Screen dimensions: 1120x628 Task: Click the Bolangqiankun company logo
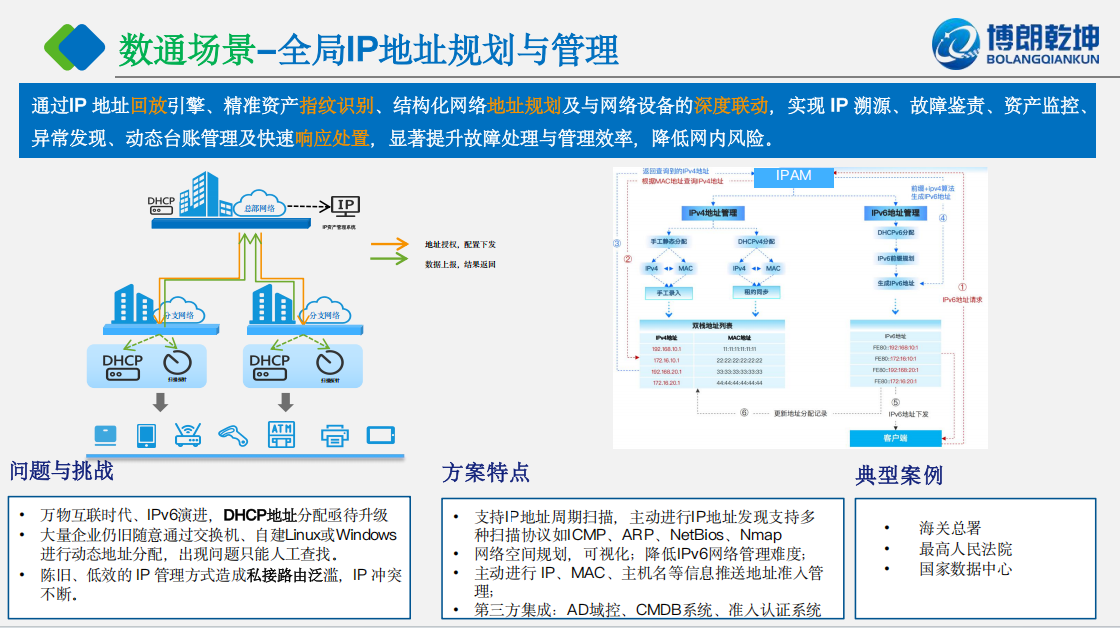click(1014, 45)
